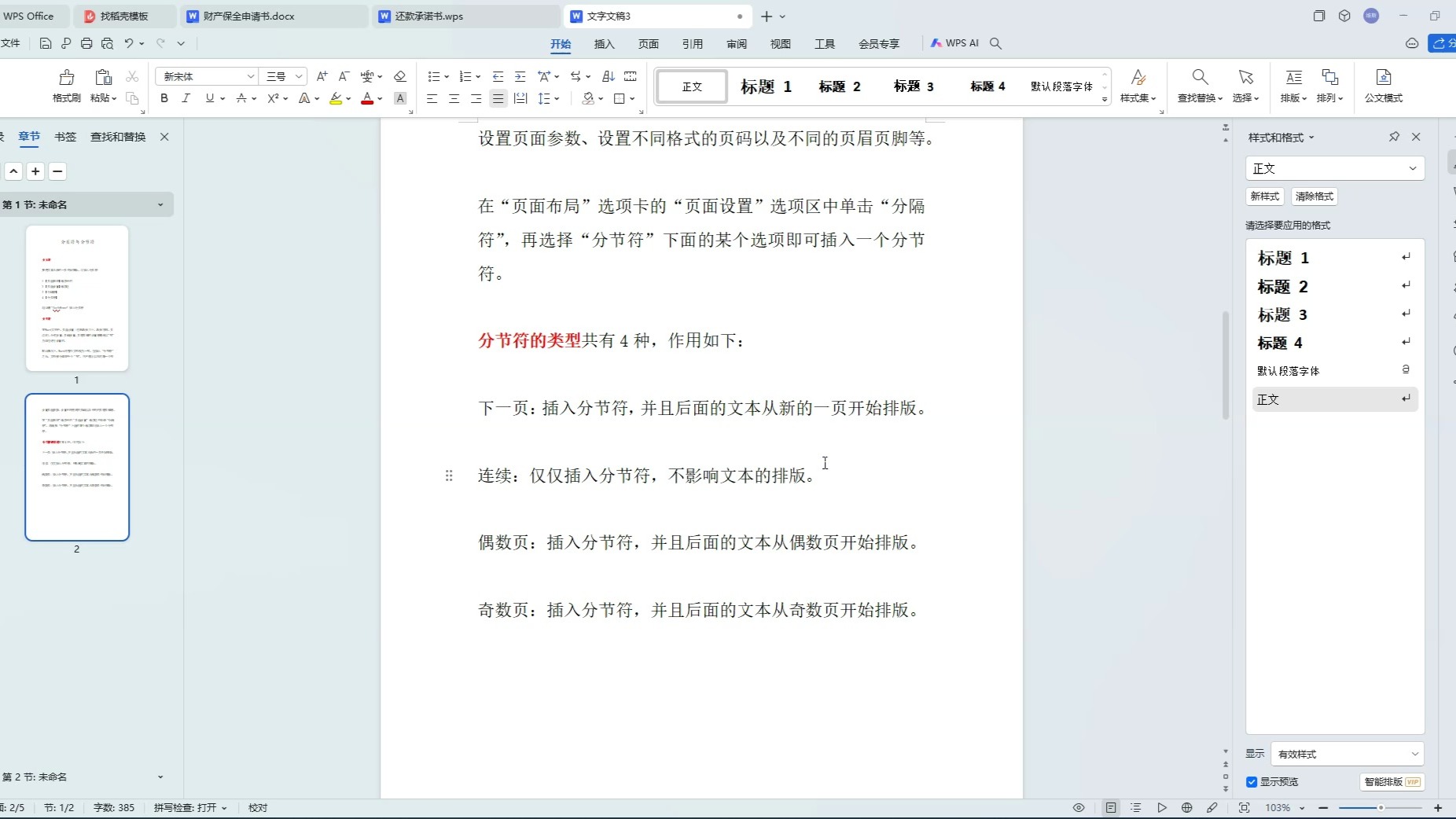Open Official Document Mode (公文模式) icon
This screenshot has height=819, width=1456.
coord(1384,77)
